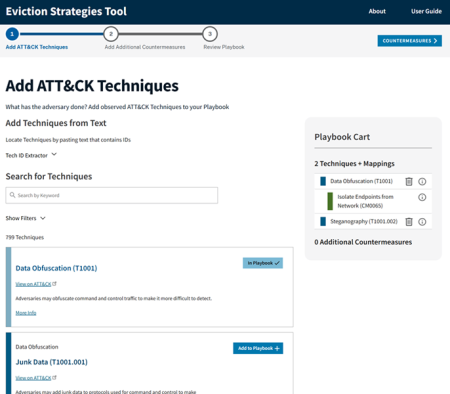Remove Steganography (T1001.002) using the trash icon

coord(409,222)
